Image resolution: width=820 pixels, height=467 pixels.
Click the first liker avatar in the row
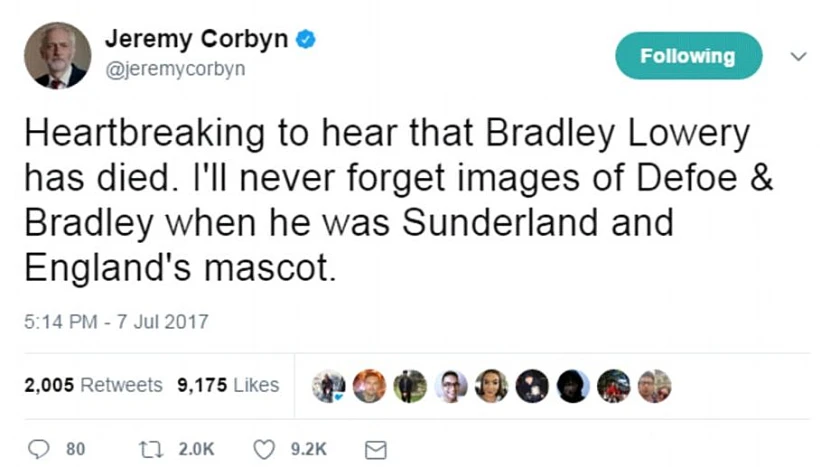[x=328, y=385]
